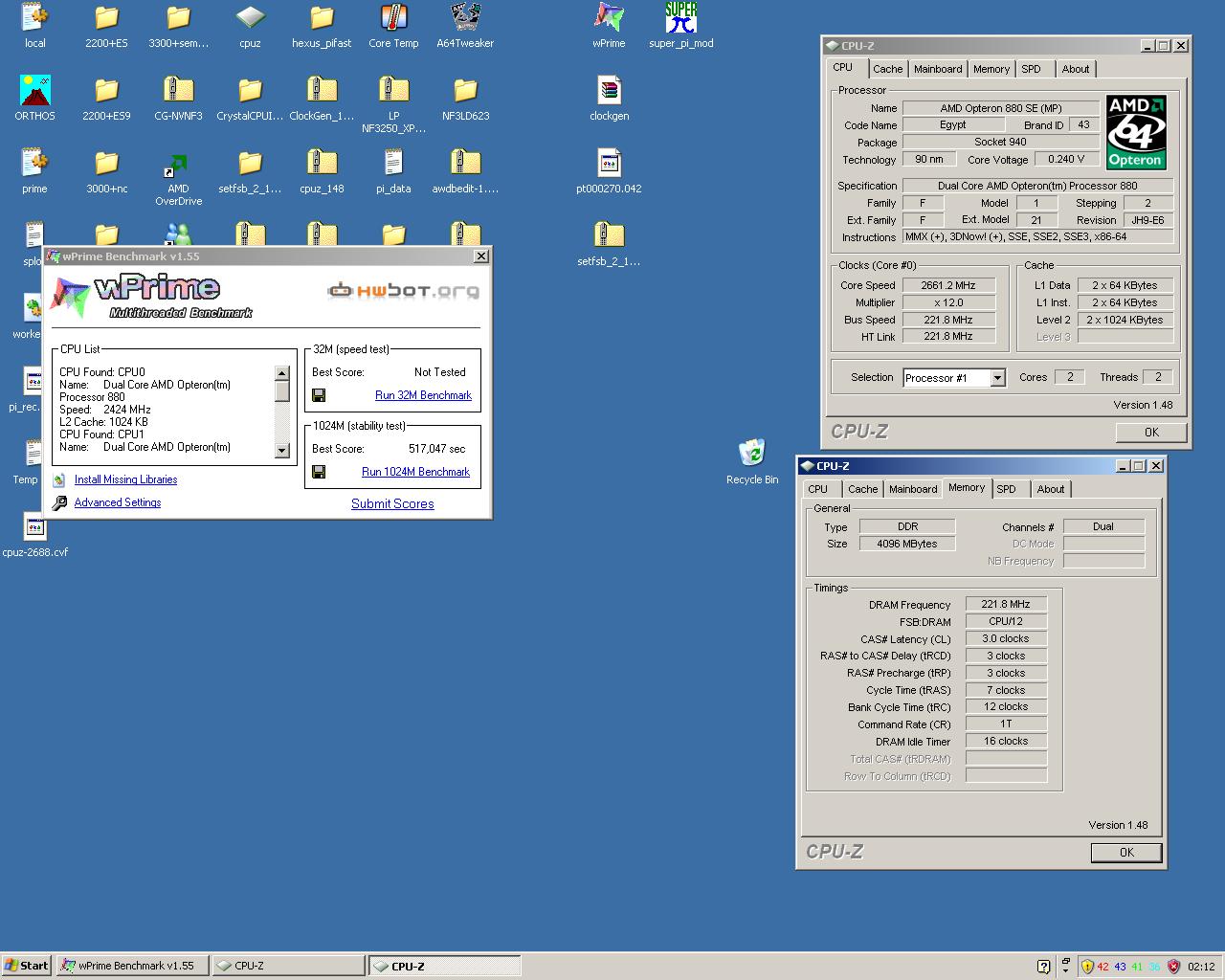Select the cpuz_148 archive icon
1225x980 pixels.
pyautogui.click(x=322, y=171)
